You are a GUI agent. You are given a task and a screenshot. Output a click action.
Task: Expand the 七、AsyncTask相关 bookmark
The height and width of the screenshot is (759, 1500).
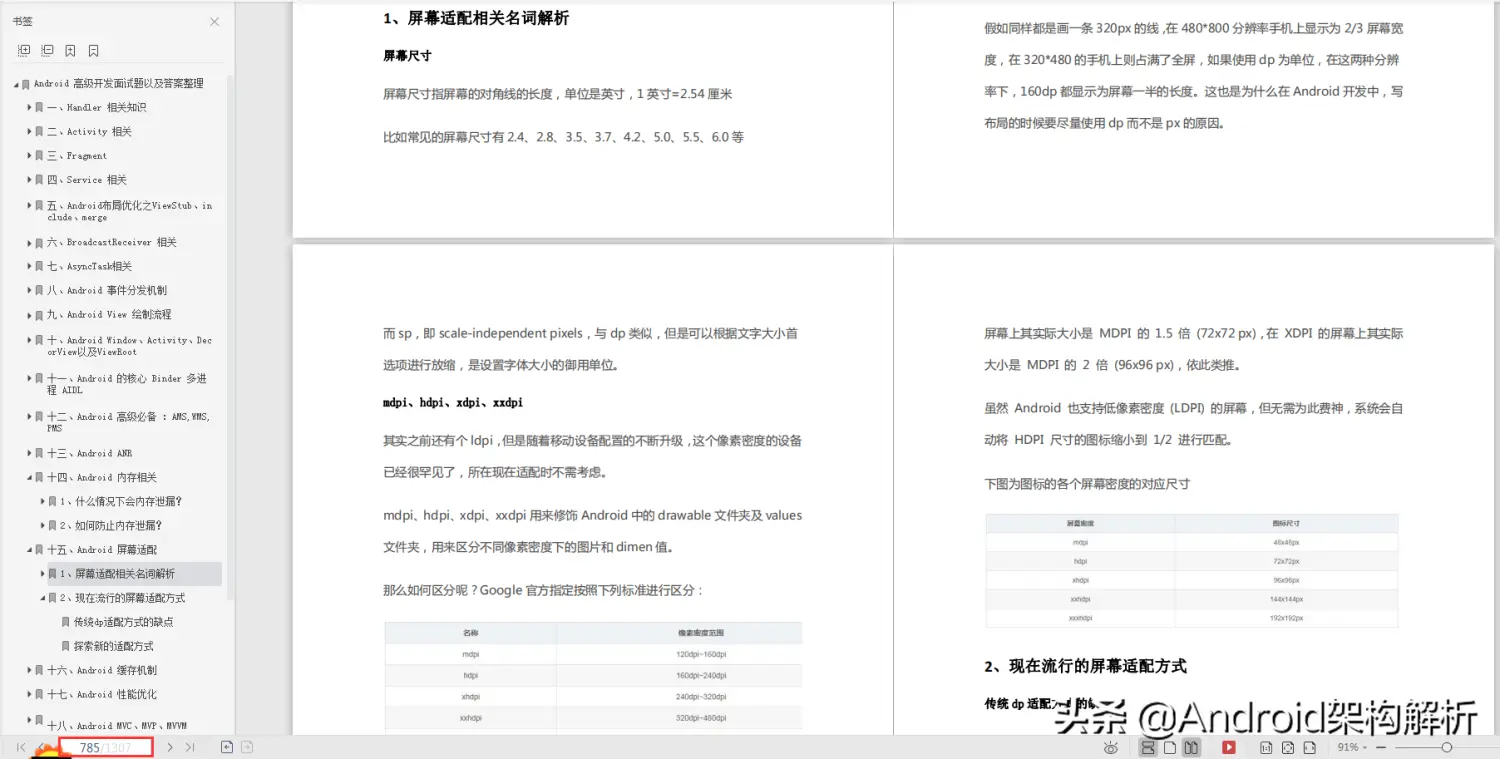[30, 266]
